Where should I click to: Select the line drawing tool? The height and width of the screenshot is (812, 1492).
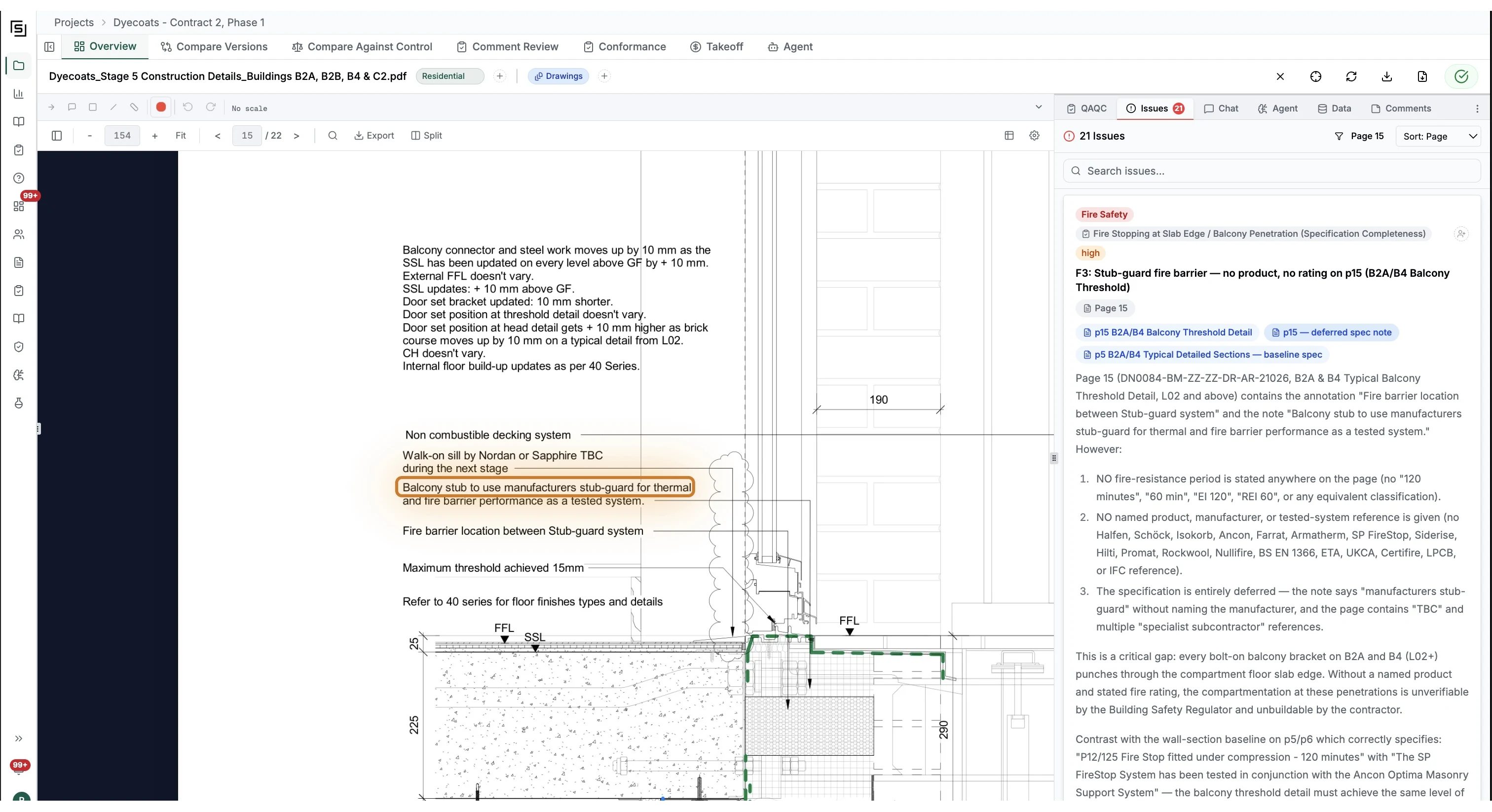(x=113, y=107)
